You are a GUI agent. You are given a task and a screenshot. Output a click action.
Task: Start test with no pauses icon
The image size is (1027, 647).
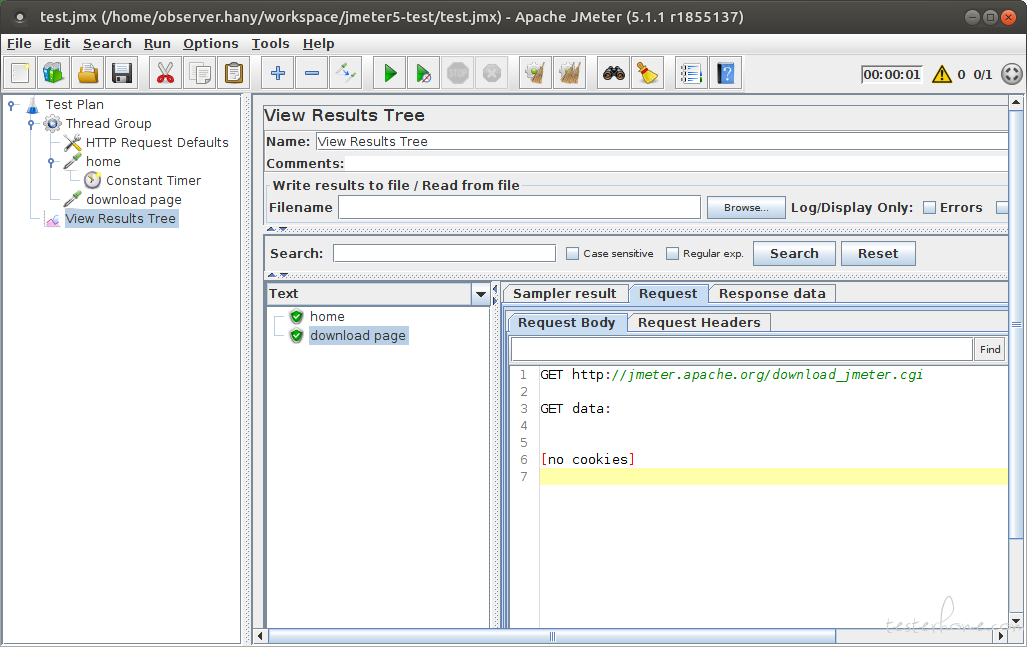pos(424,73)
